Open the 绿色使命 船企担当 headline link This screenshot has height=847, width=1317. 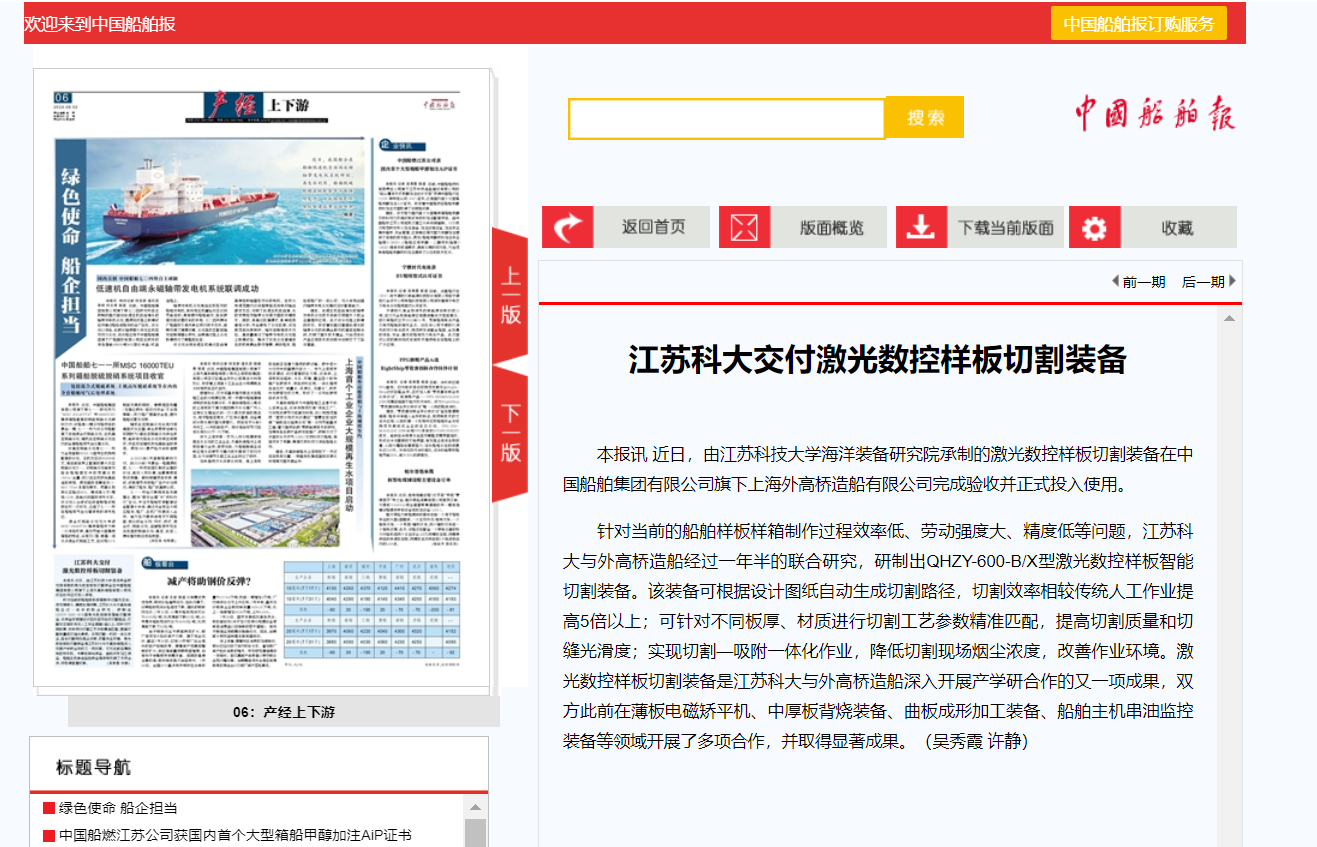click(x=118, y=808)
